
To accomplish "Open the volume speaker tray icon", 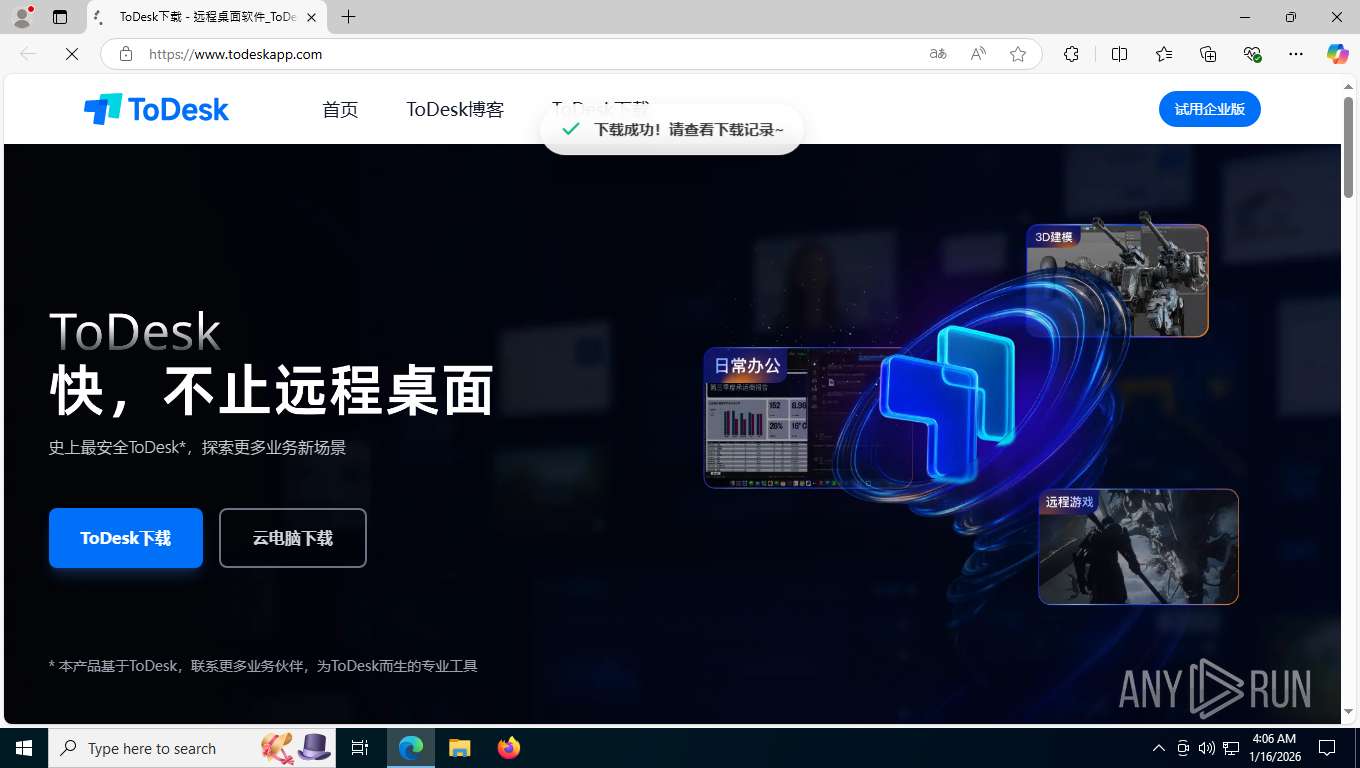I will pos(1207,748).
